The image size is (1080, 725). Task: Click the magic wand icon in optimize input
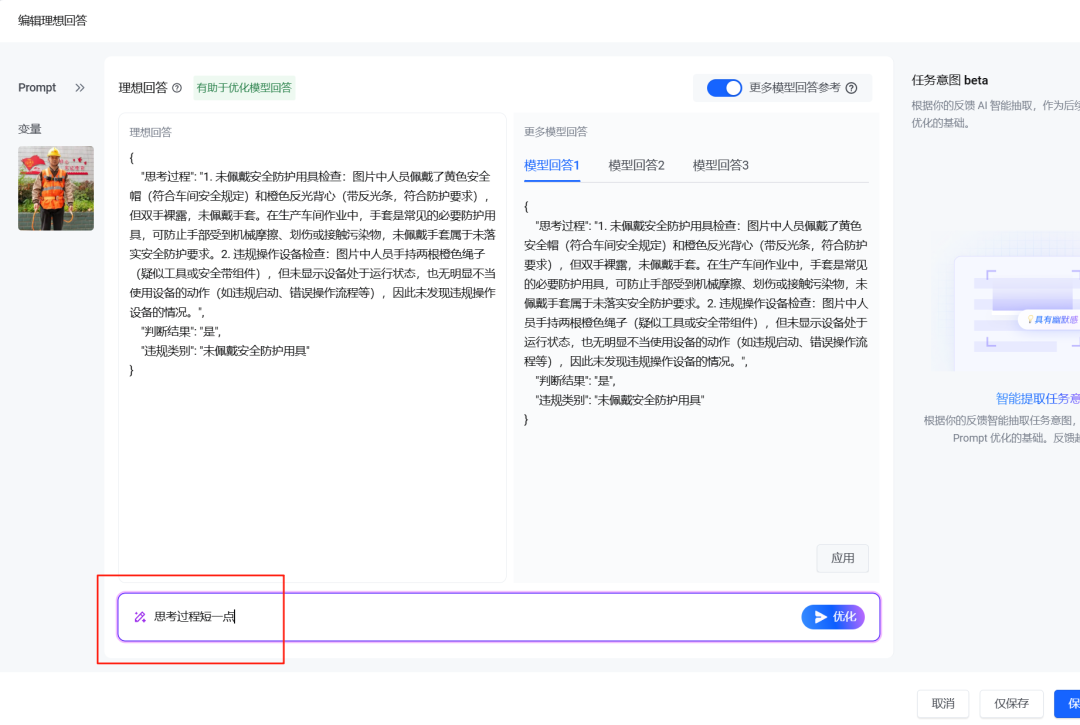click(140, 617)
